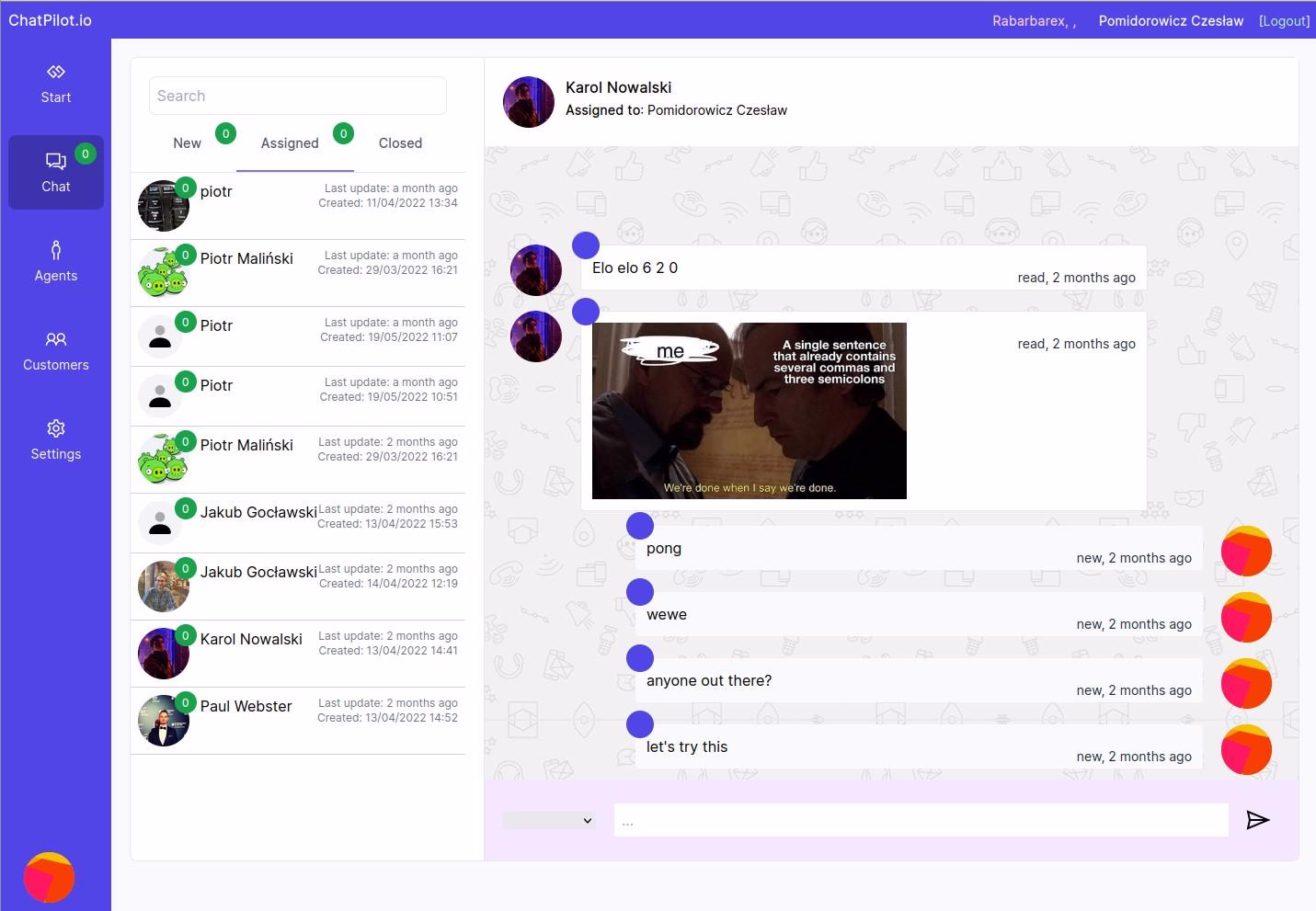Image resolution: width=1316 pixels, height=911 pixels.
Task: Expand the dropdown beside the message box
Action: pos(549,820)
